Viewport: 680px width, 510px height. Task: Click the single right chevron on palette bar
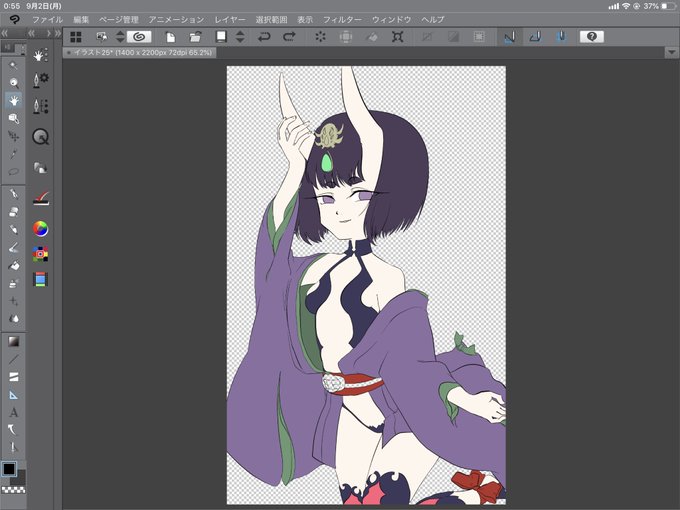49,33
